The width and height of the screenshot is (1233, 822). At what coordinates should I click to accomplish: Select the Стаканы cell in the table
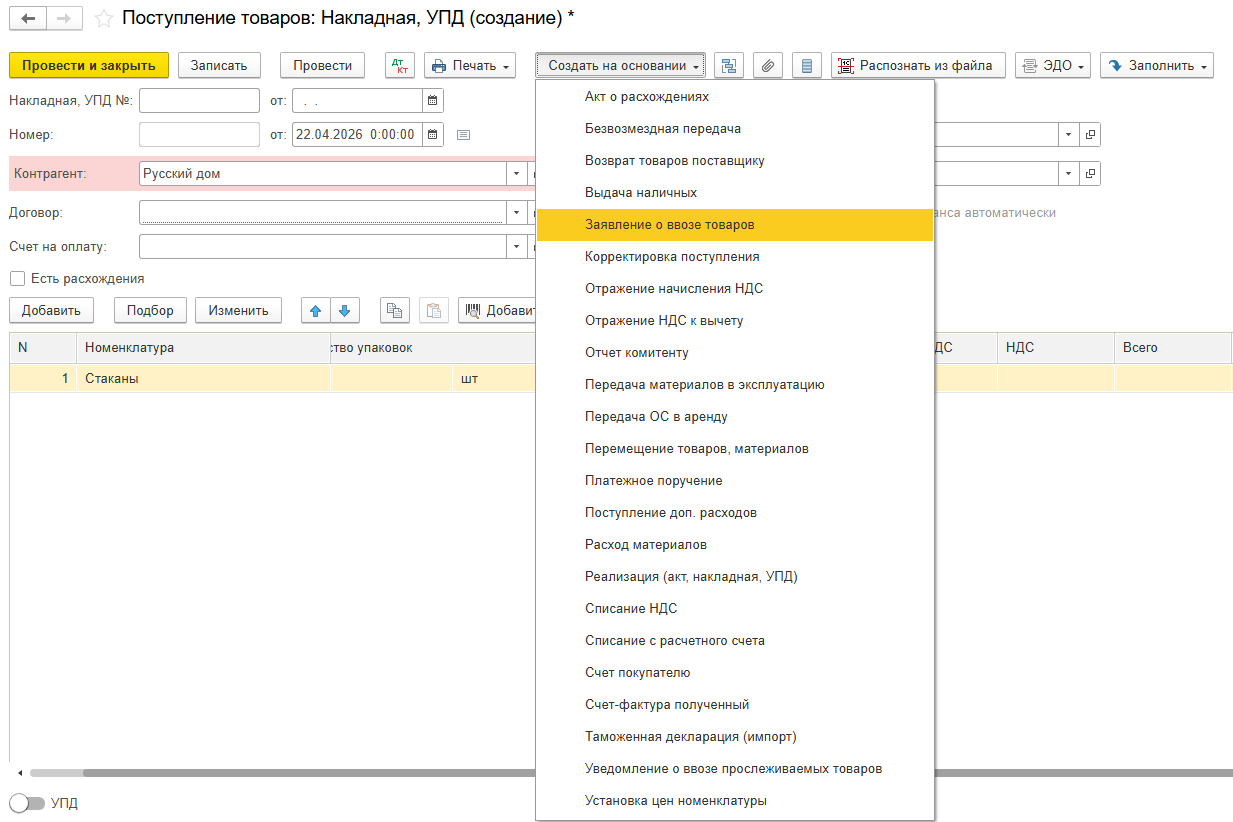(x=204, y=379)
